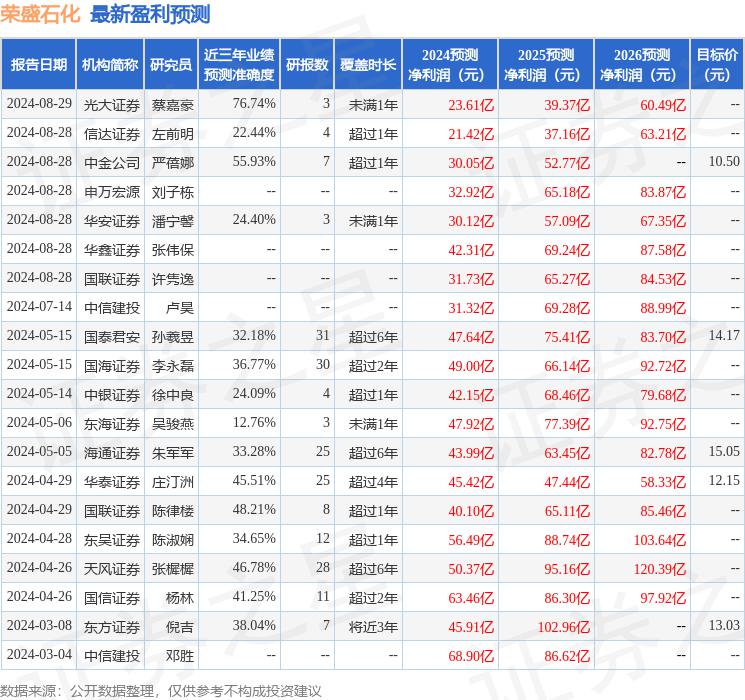Click the 东方证券 institution cell

pyautogui.click(x=112, y=627)
